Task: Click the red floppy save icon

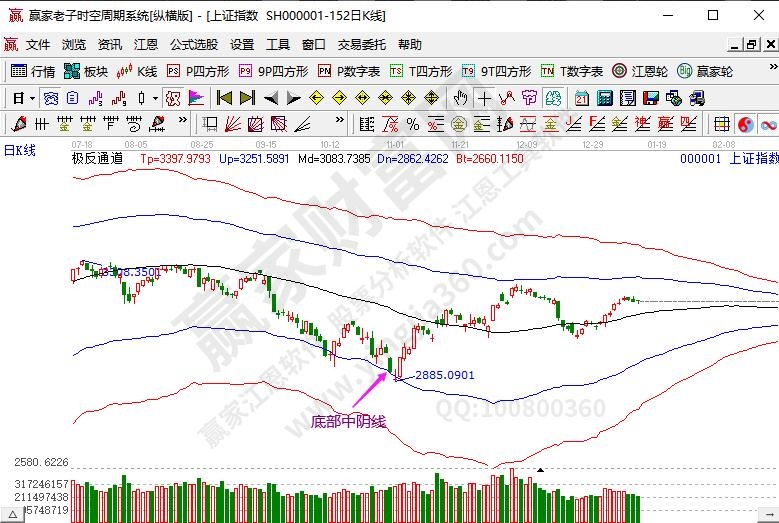Action: tap(650, 98)
